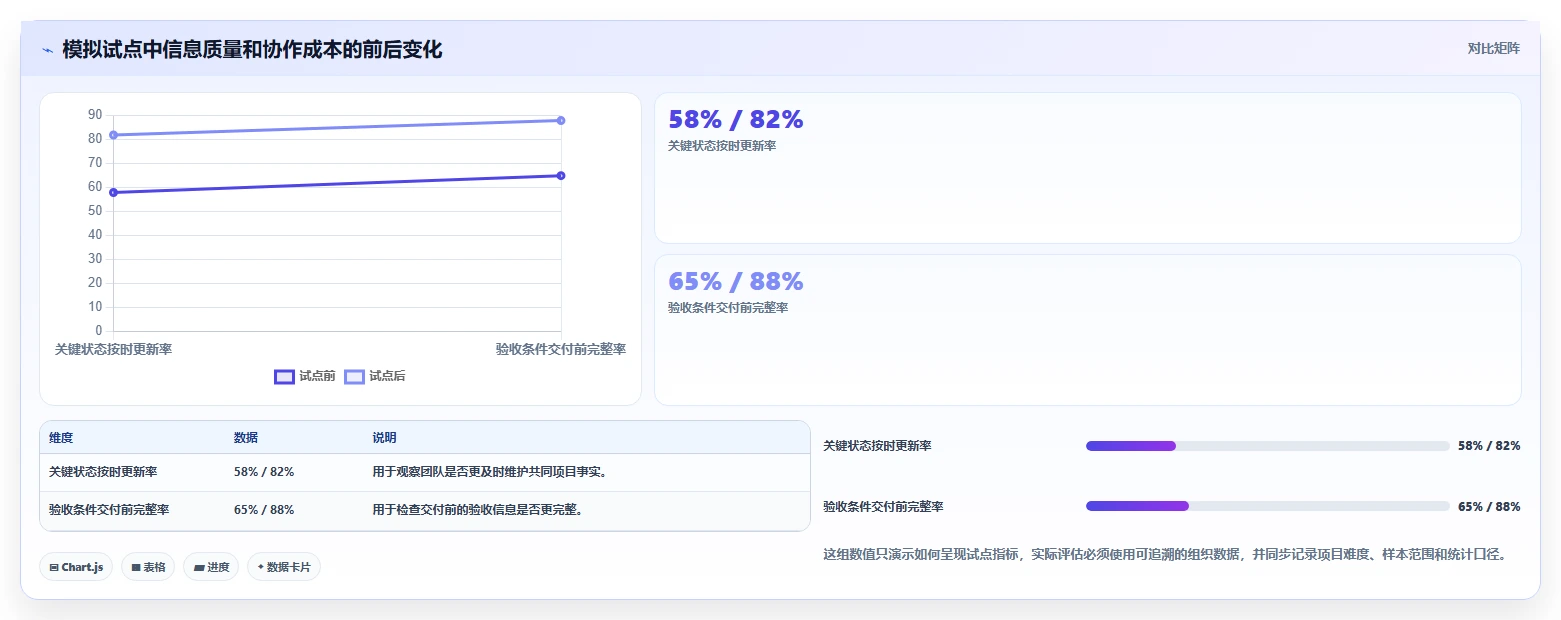Click the 90 y-axis tick label

tap(95, 115)
